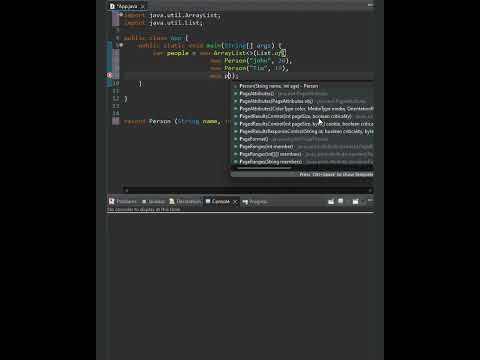Image resolution: width=480 pixels, height=360 pixels.
Task: Select the App.java editor tab
Action: 127,6
